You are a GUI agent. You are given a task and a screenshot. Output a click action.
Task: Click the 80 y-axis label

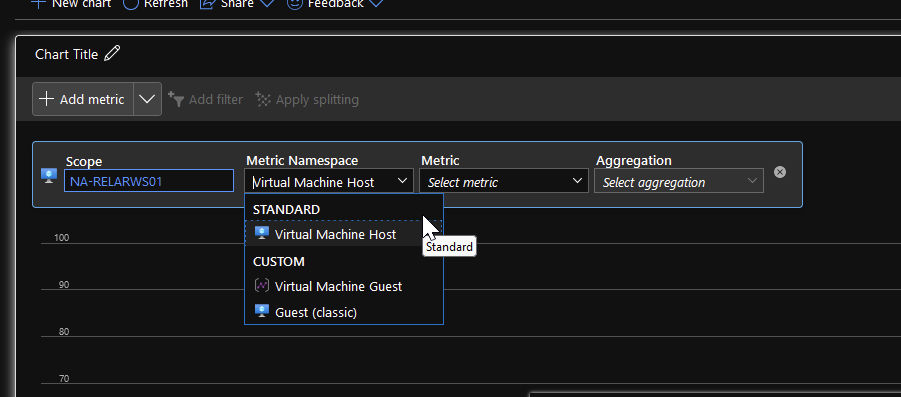[x=64, y=332]
